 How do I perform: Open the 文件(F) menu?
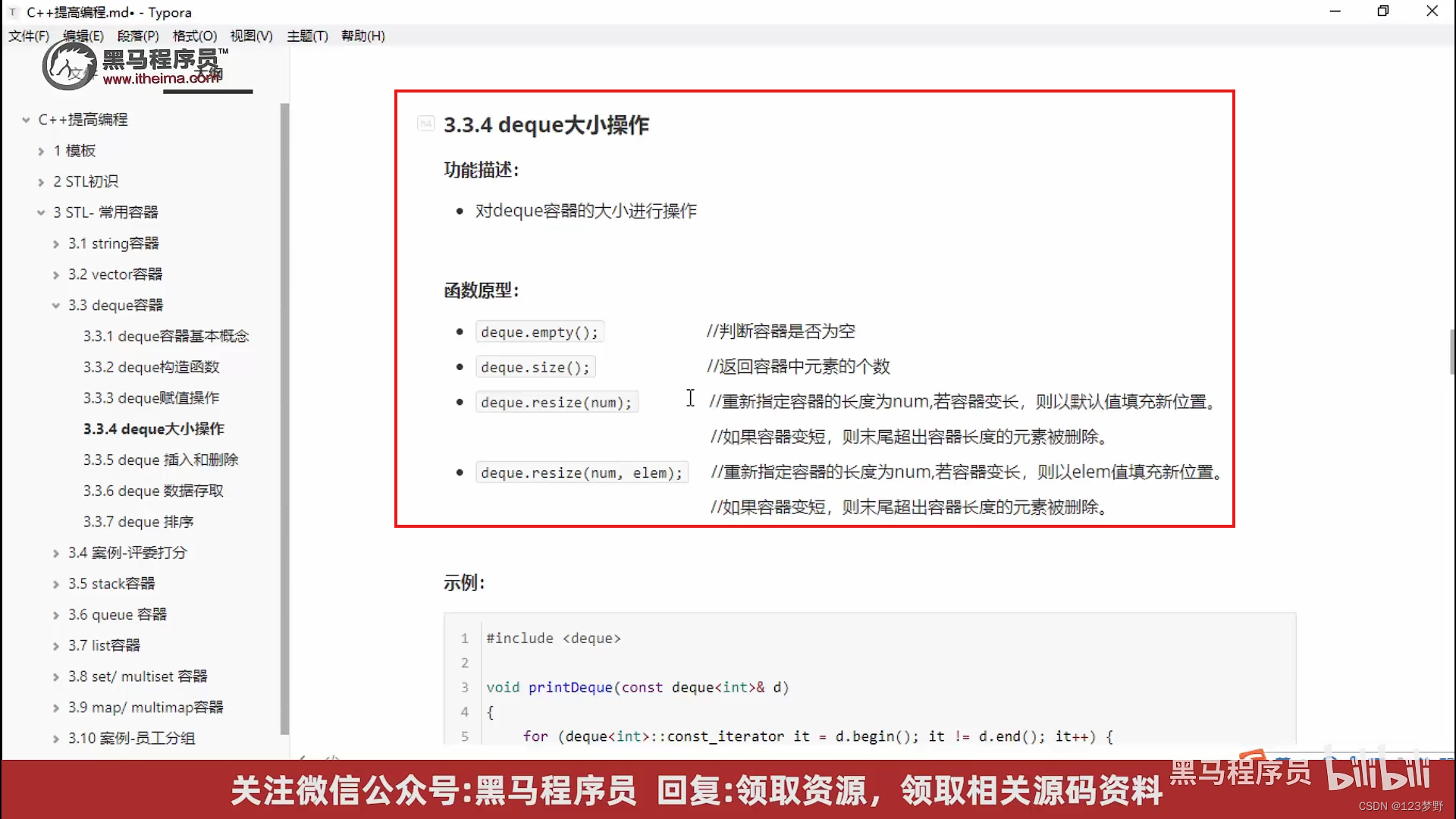pyautogui.click(x=28, y=36)
